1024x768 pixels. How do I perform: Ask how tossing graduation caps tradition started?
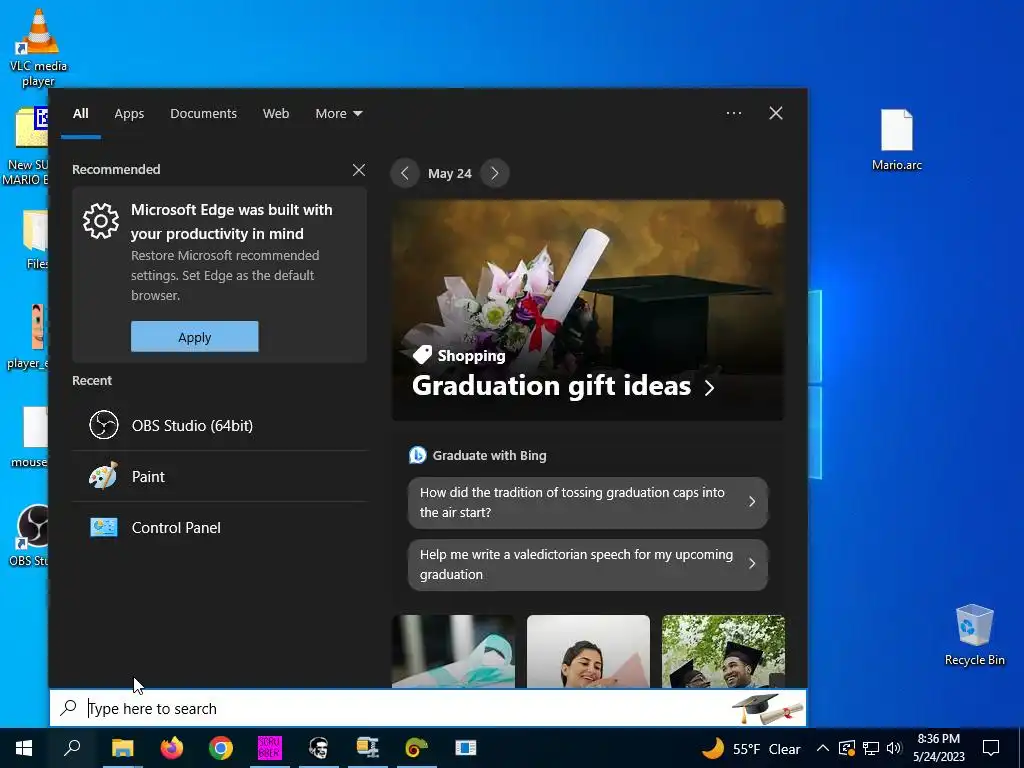point(588,502)
